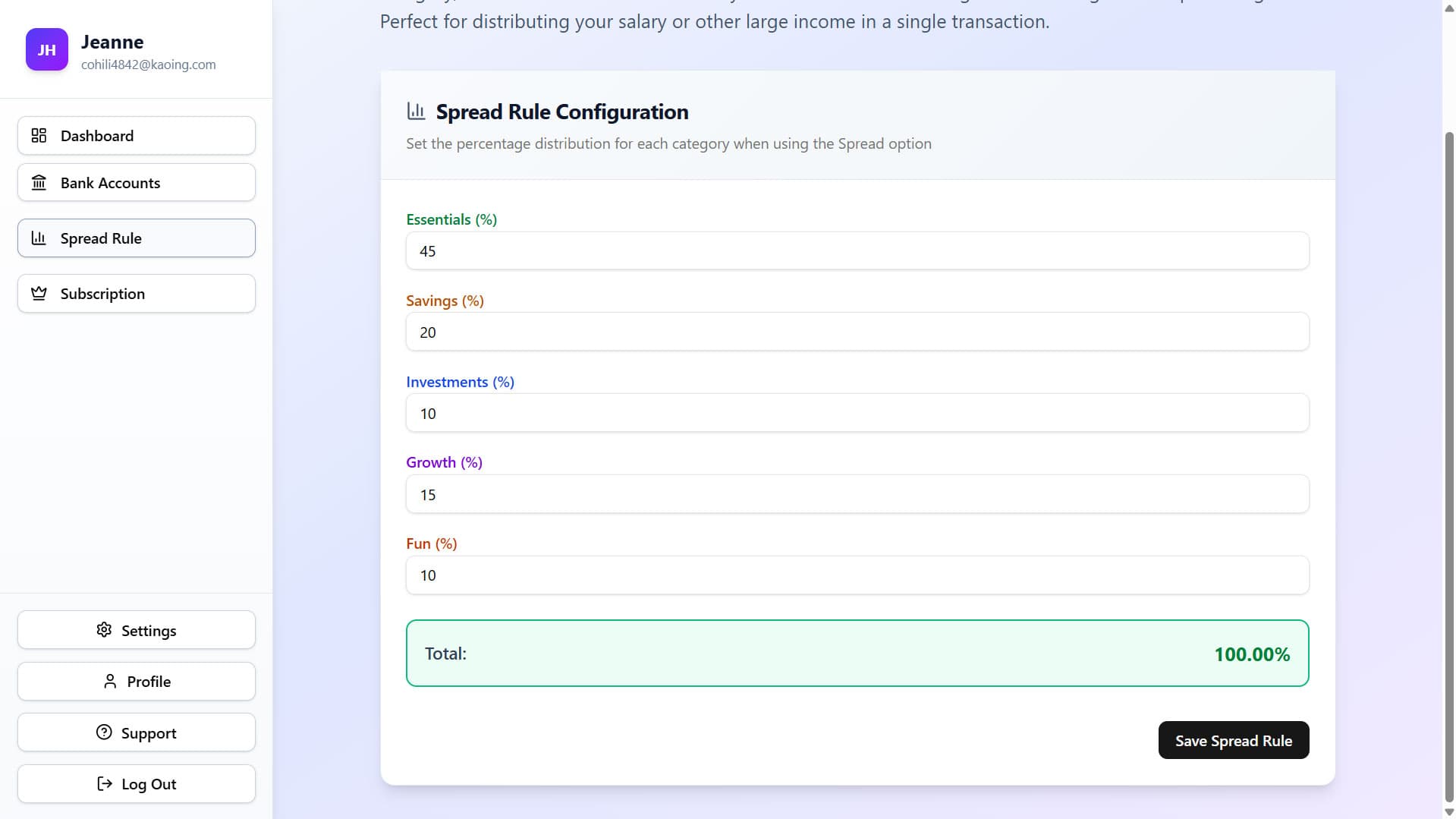Click the Profile person icon
Image resolution: width=1456 pixels, height=819 pixels.
click(x=109, y=681)
